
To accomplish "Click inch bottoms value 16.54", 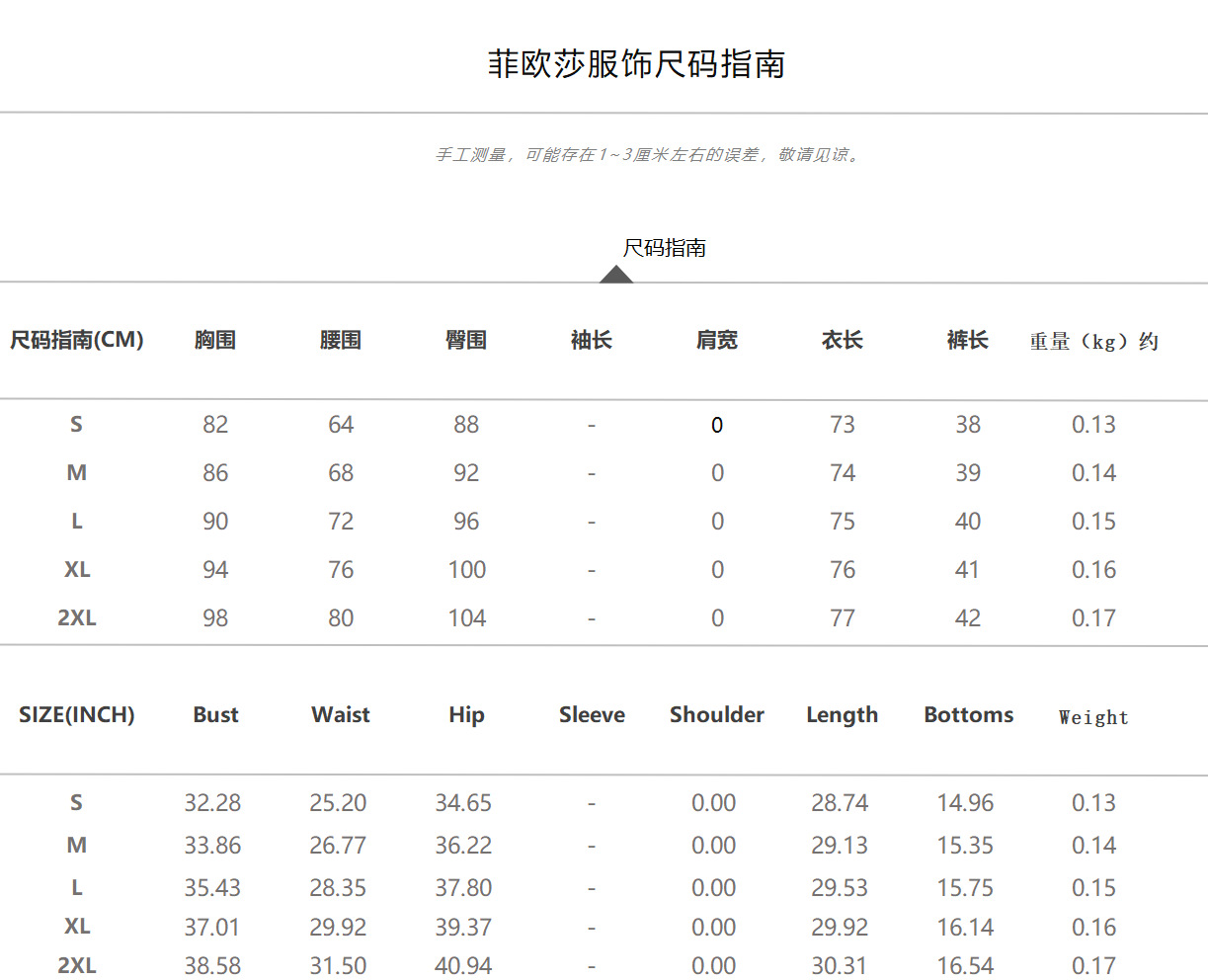I will click(x=965, y=966).
